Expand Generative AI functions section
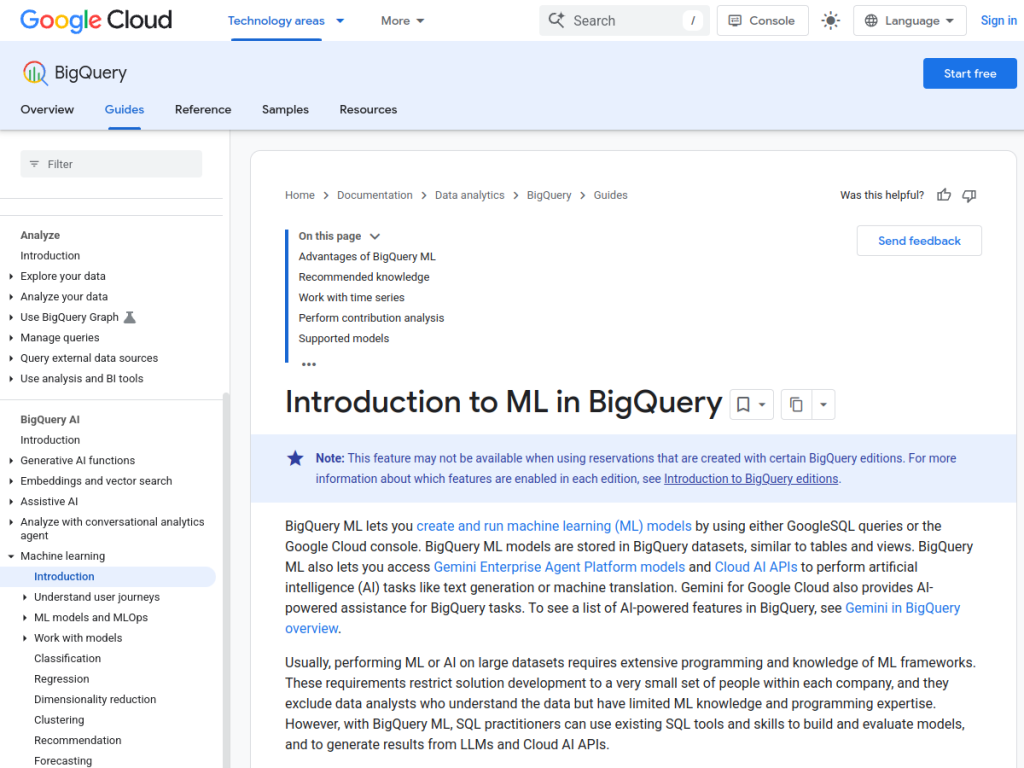This screenshot has height=768, width=1024. click(x=11, y=460)
